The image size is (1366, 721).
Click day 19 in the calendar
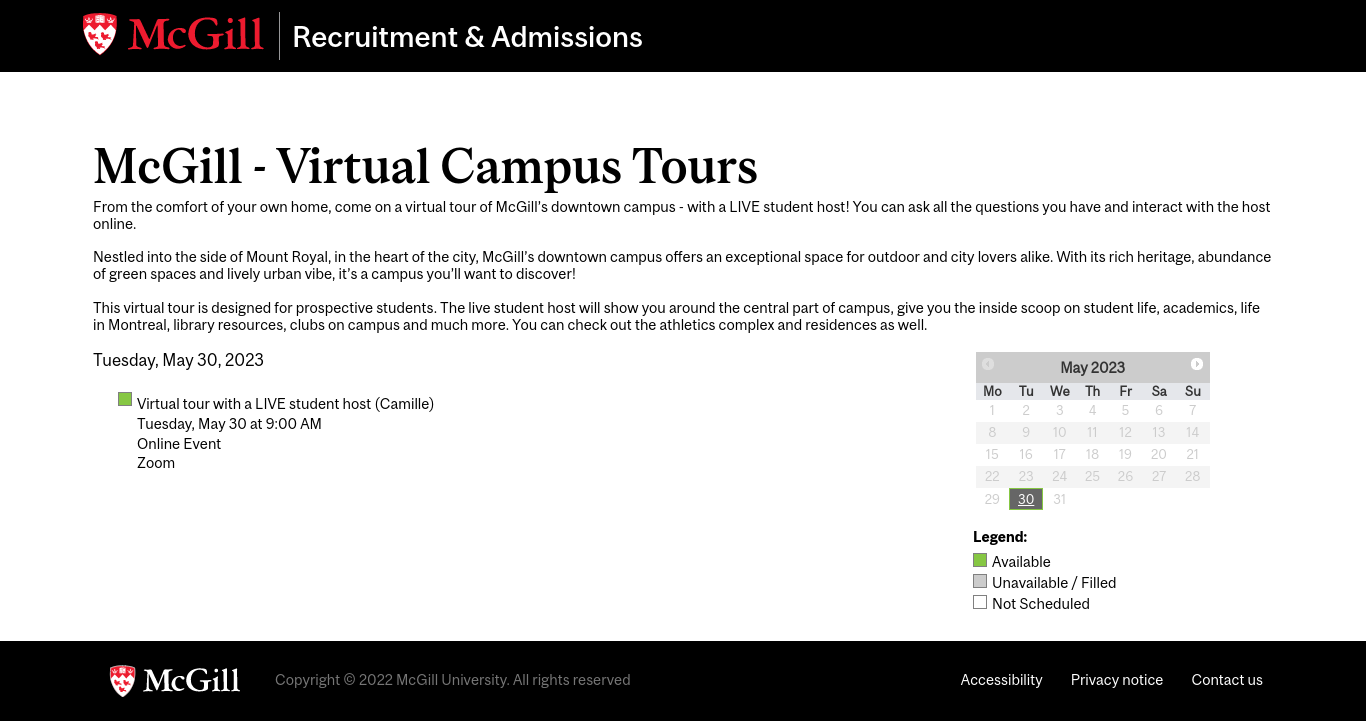coord(1125,454)
